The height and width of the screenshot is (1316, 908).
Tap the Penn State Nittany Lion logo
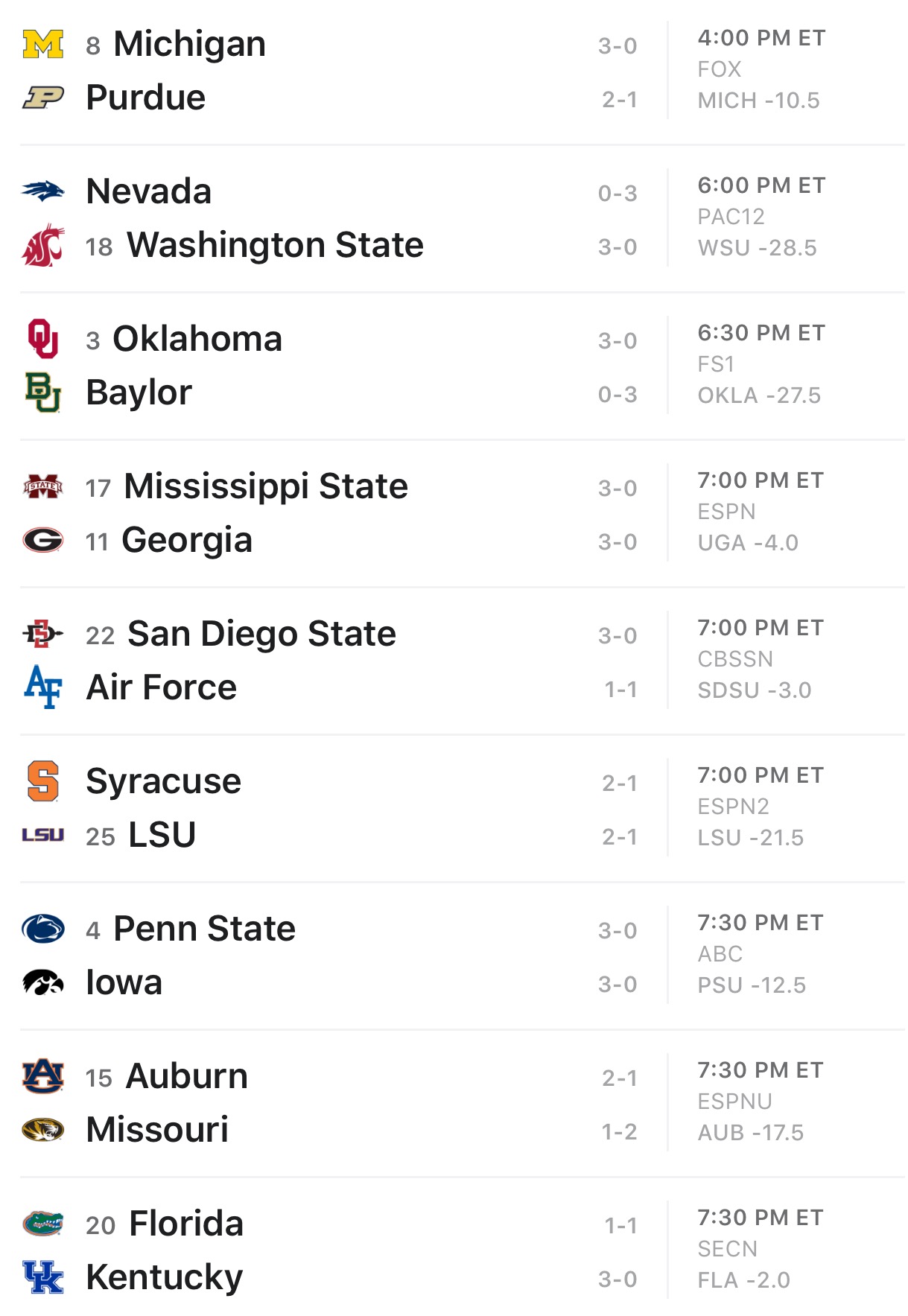coord(43,929)
